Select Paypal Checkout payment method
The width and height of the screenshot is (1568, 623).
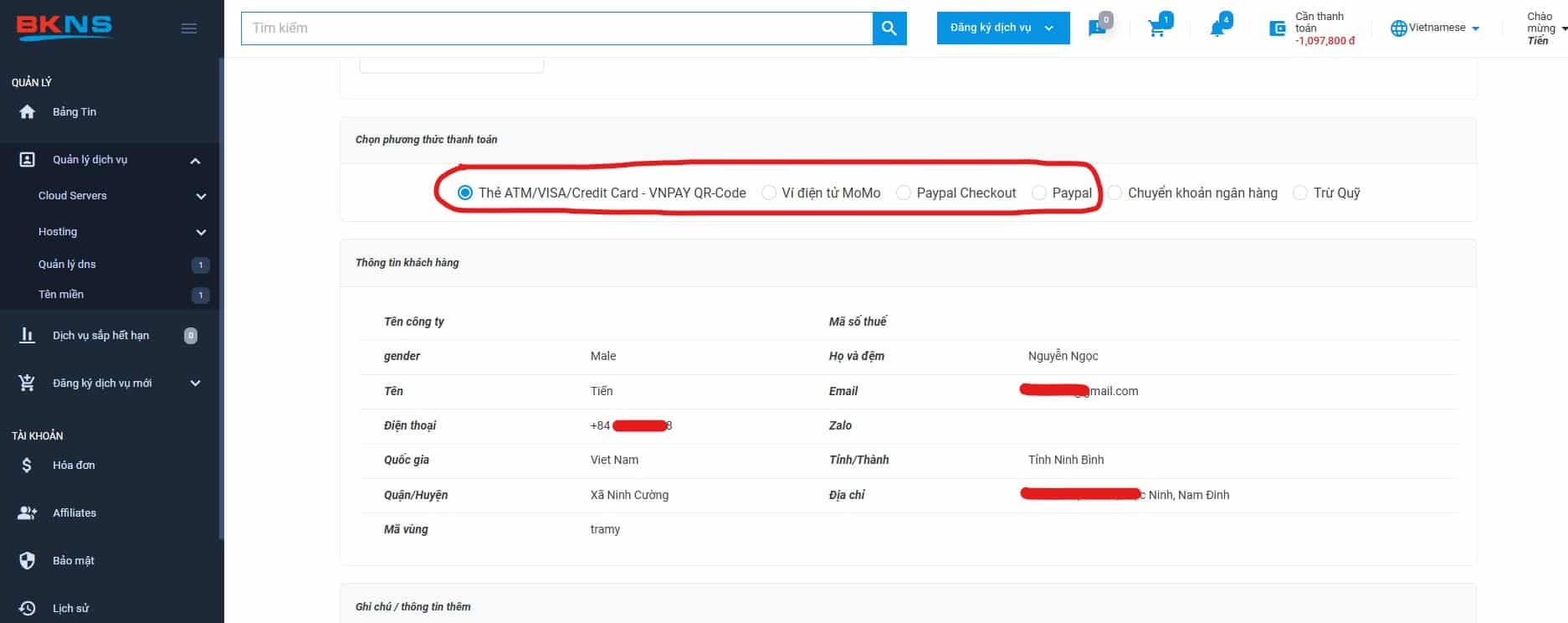click(904, 193)
